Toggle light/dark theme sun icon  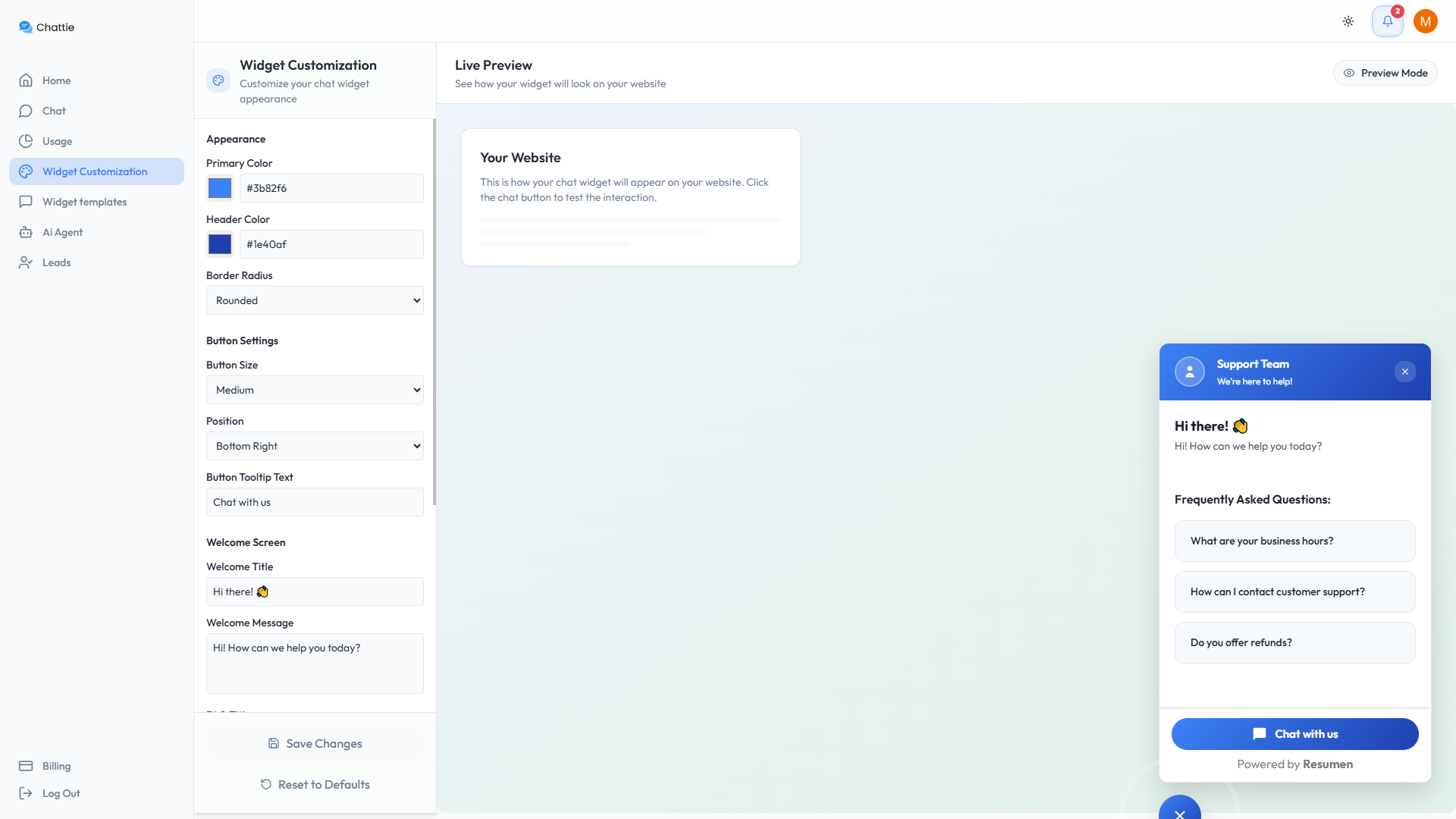coord(1348,21)
